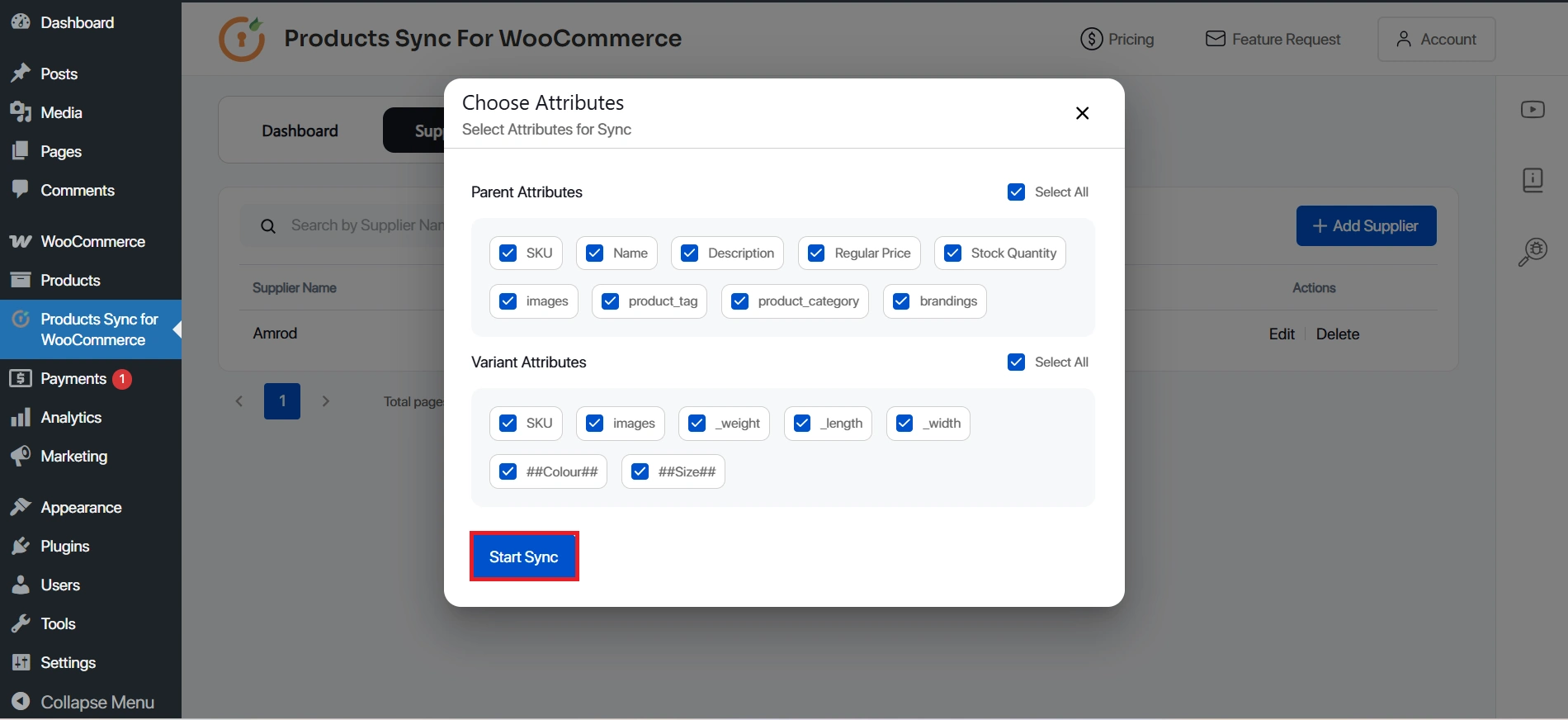1568x720 pixels.
Task: Toggle the Name attribute checkbox
Action: (x=594, y=253)
